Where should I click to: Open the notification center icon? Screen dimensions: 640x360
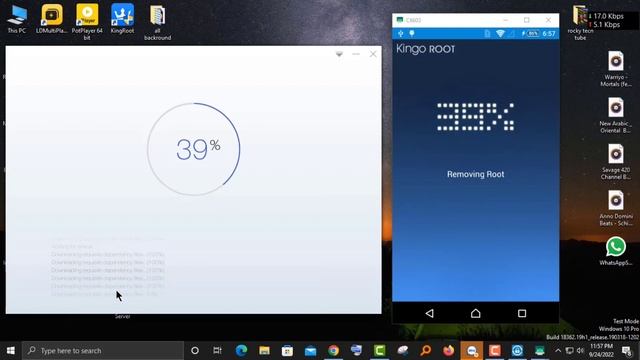tap(627, 351)
